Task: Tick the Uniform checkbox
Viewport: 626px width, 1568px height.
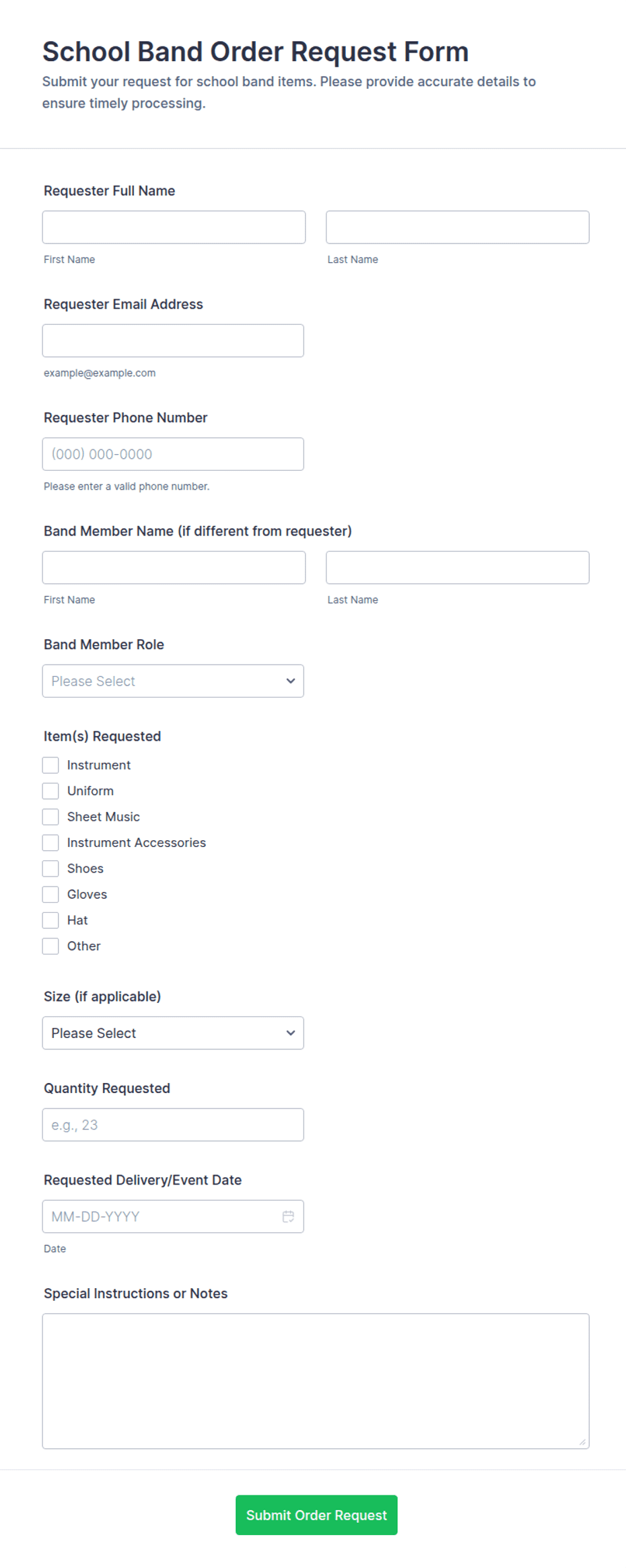Action: (50, 790)
